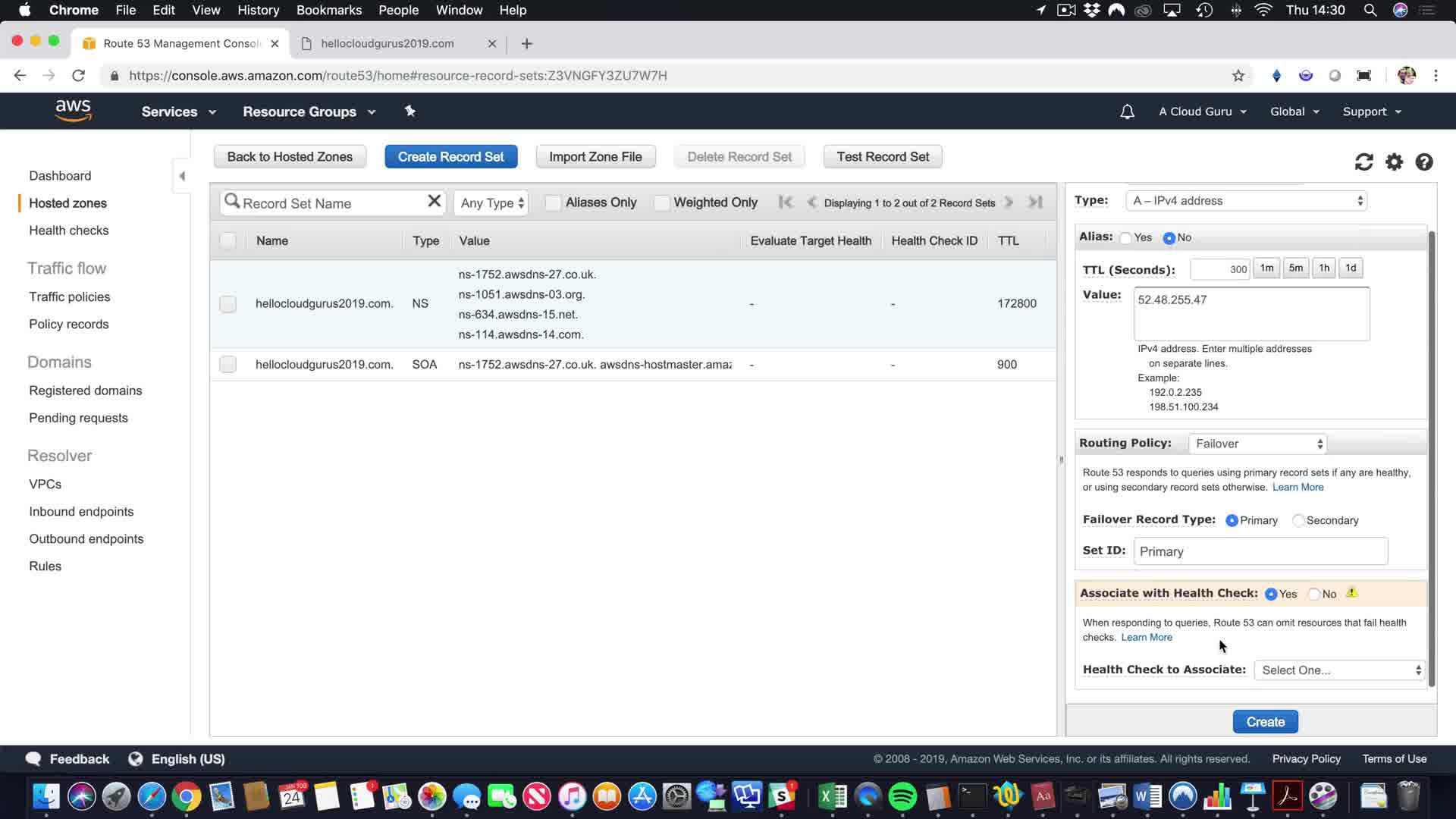The height and width of the screenshot is (819, 1456).
Task: Click the refresh icon above record panel
Action: pyautogui.click(x=1363, y=162)
